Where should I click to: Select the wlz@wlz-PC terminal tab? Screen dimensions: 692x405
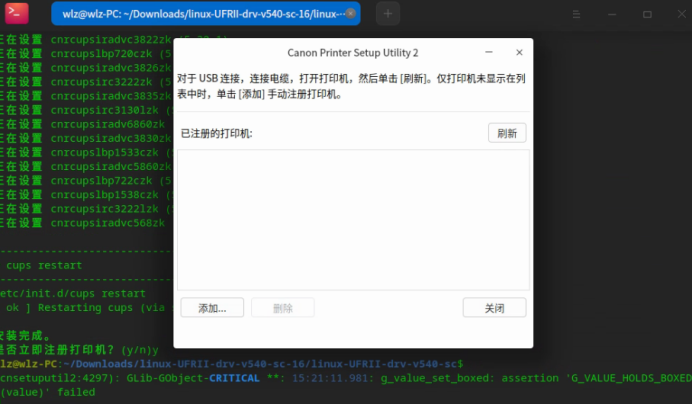(206, 14)
